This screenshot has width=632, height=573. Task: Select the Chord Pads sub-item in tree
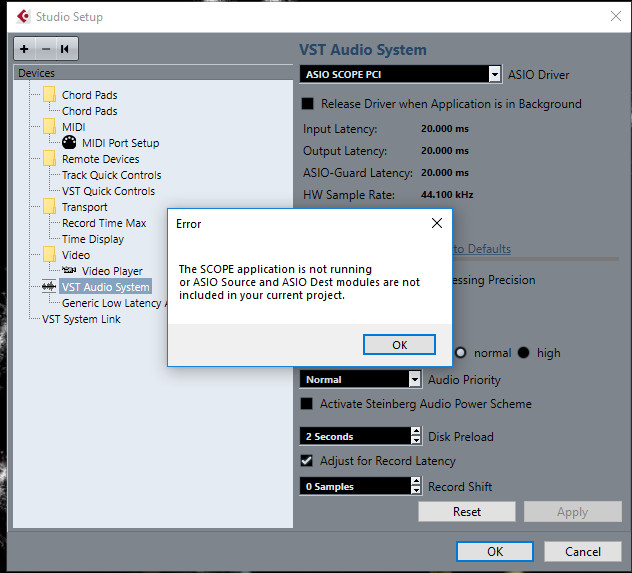tap(89, 111)
